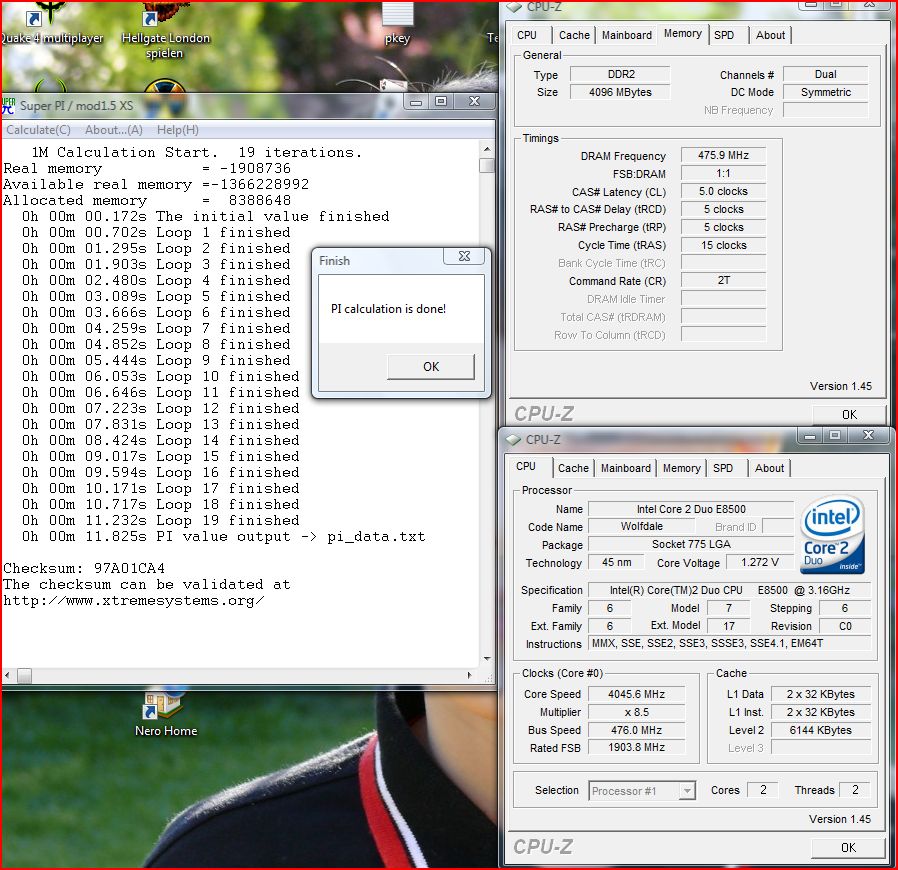This screenshot has width=898, height=870.
Task: Open the pkey file on desktop
Action: pyautogui.click(x=397, y=23)
